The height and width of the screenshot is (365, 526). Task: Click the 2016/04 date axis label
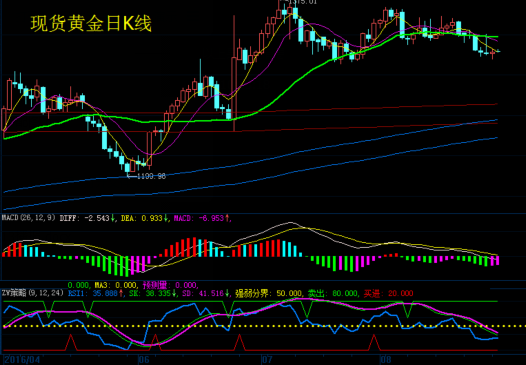point(22,360)
